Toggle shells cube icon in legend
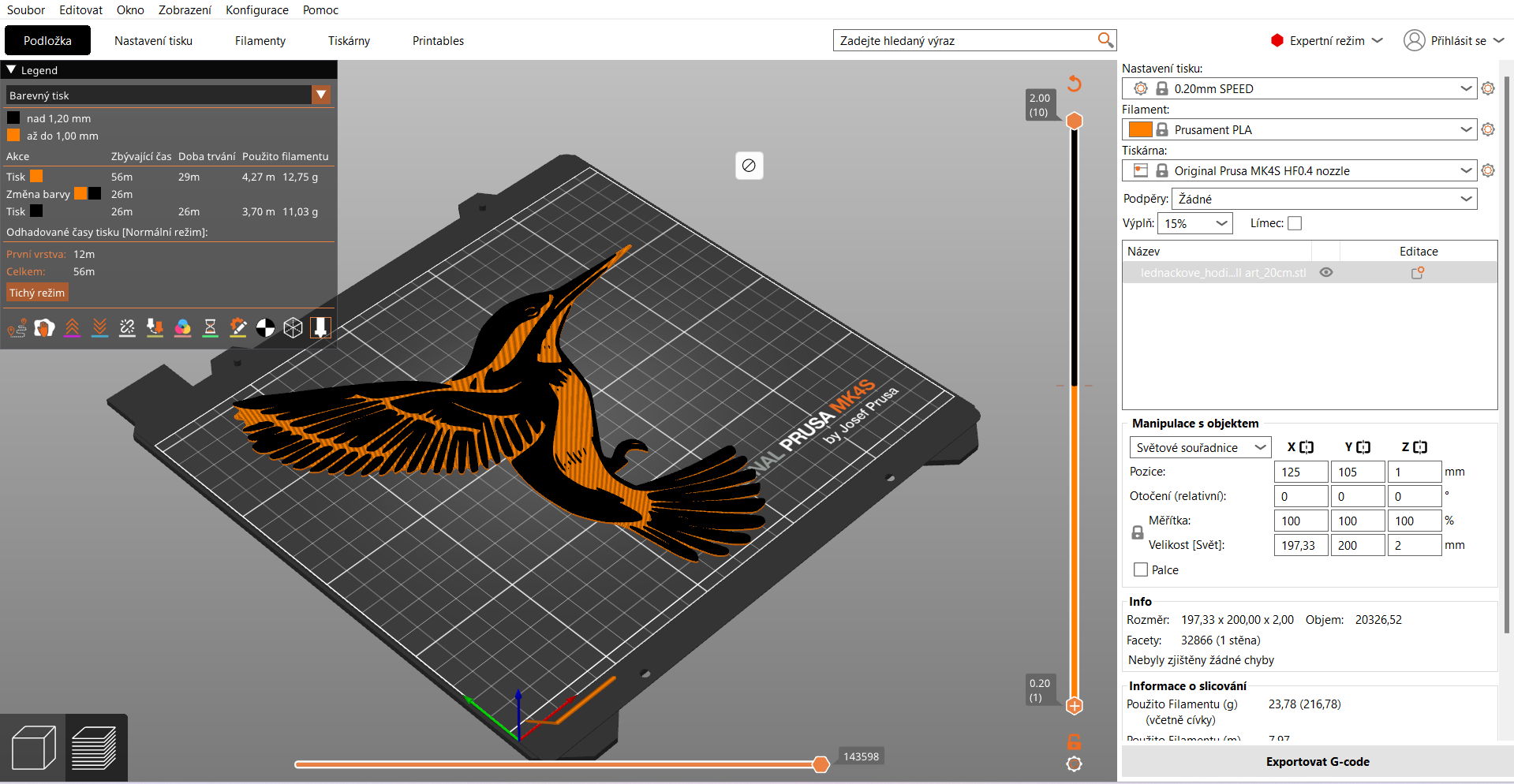The width and height of the screenshot is (1514, 784). tap(293, 327)
